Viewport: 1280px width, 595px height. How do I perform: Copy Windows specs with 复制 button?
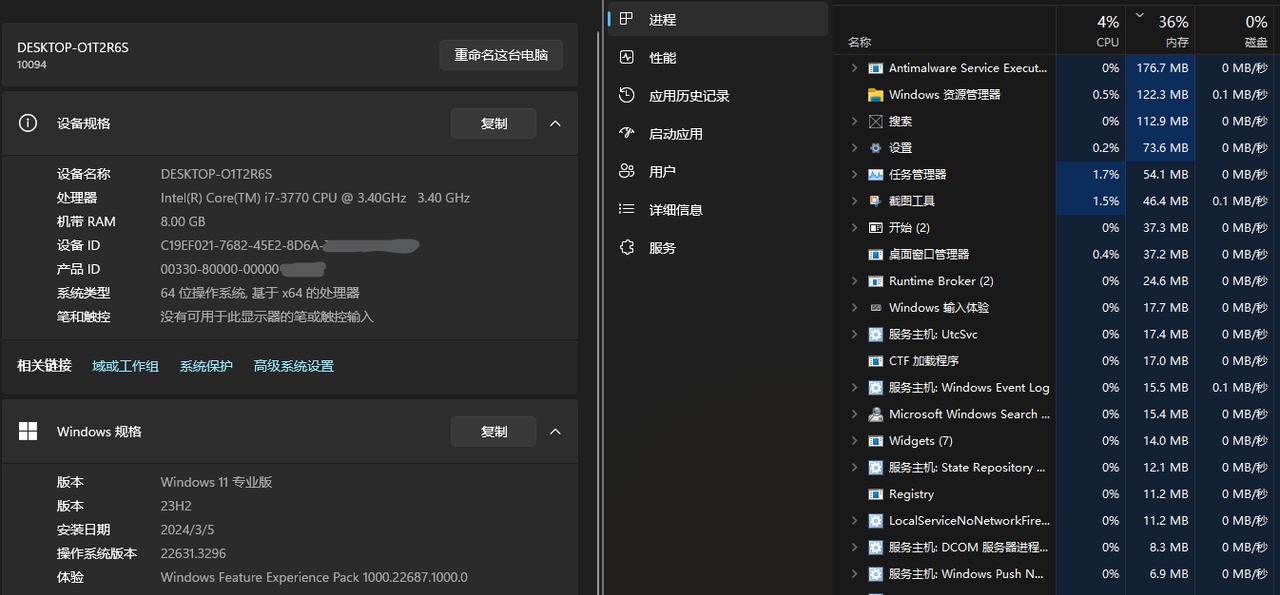coord(494,431)
